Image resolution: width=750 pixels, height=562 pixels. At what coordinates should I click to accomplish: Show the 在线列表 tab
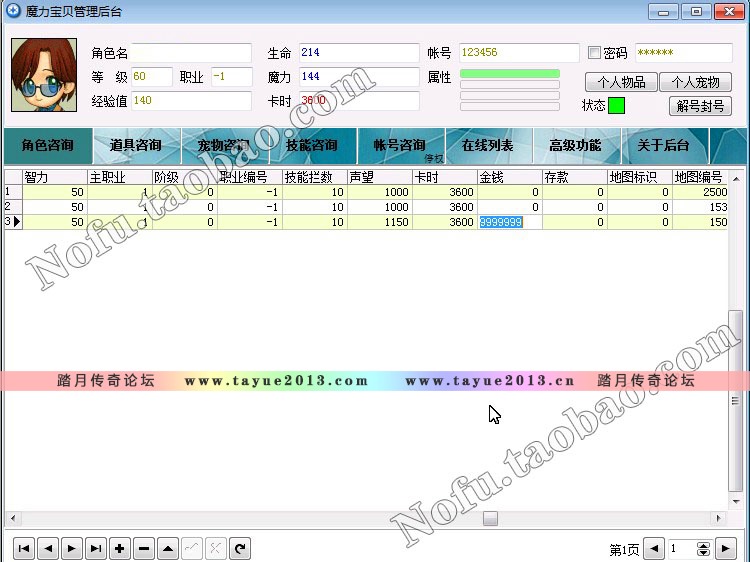488,145
